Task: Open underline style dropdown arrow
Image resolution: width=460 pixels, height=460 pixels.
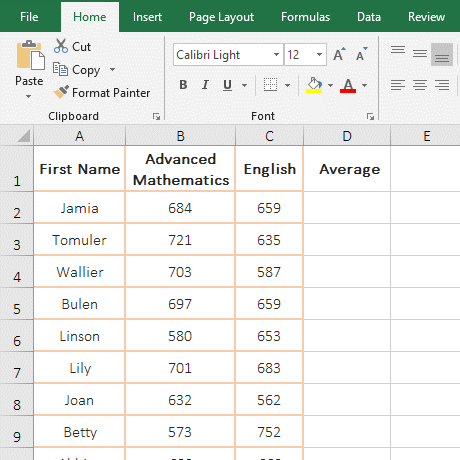Action: [x=244, y=85]
